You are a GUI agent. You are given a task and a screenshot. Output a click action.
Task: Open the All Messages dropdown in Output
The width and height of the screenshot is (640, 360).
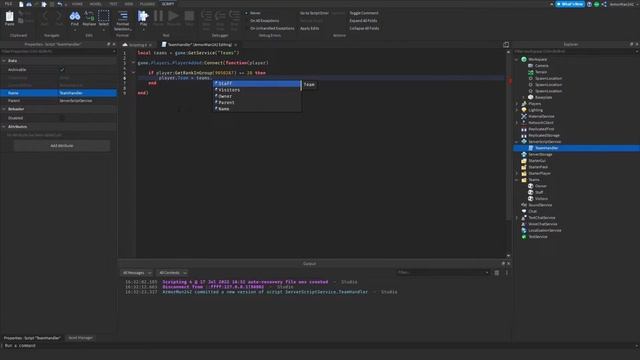[137, 273]
